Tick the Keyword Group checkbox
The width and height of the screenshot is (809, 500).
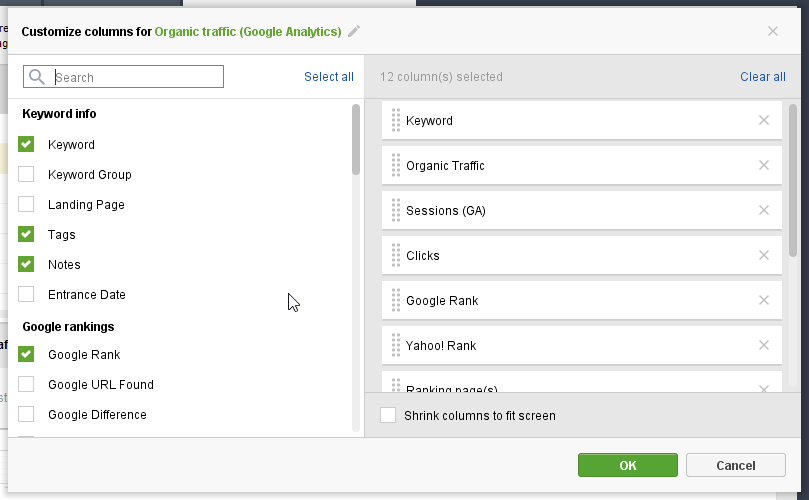coord(26,174)
